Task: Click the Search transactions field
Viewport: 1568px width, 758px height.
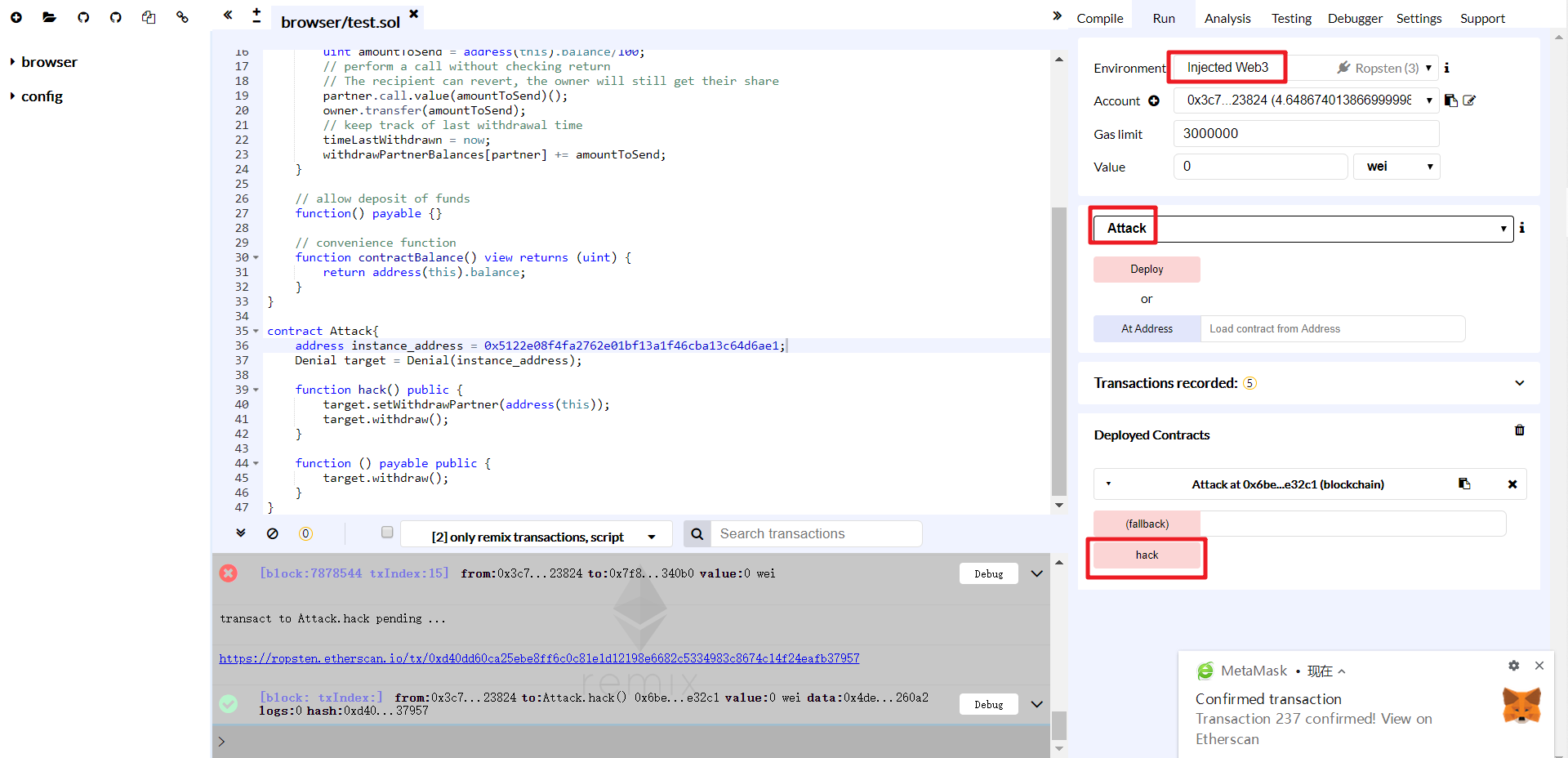Action: click(816, 534)
